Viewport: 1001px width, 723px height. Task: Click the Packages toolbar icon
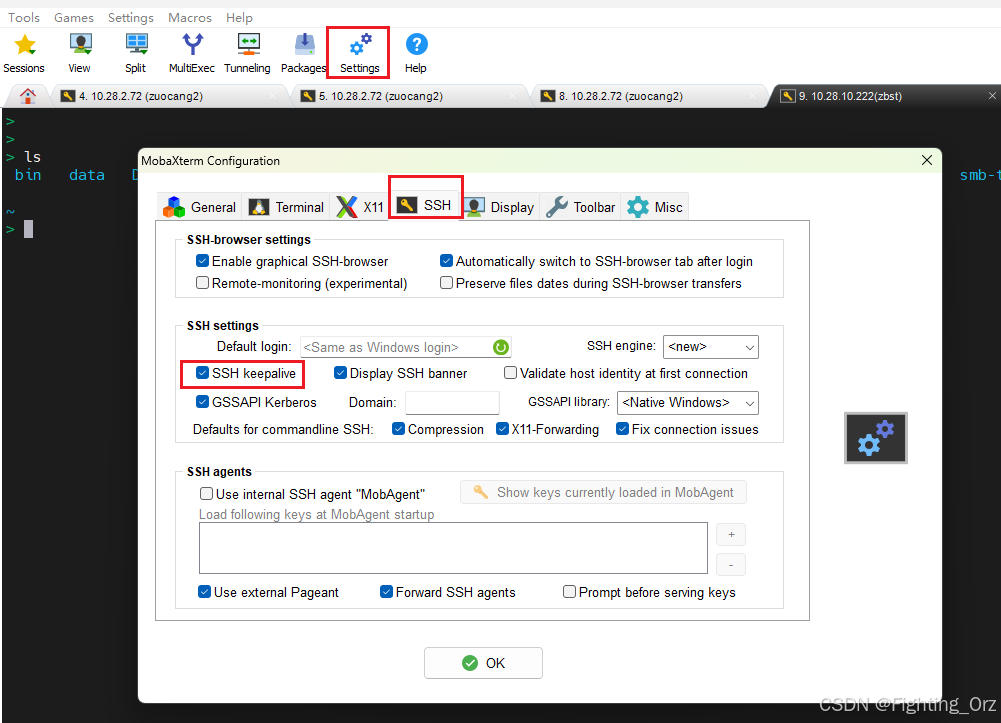303,50
